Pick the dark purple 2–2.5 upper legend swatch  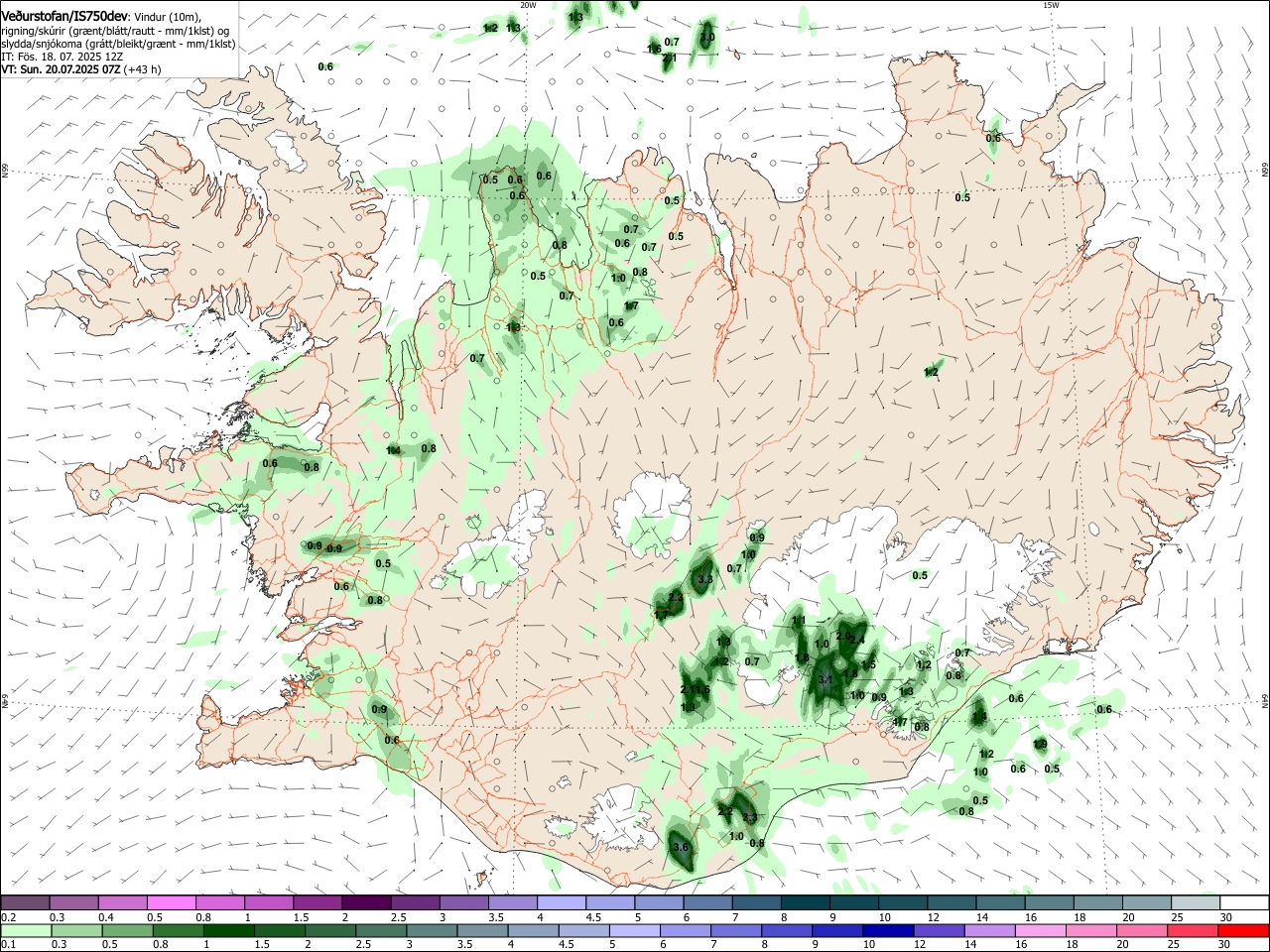point(365,902)
